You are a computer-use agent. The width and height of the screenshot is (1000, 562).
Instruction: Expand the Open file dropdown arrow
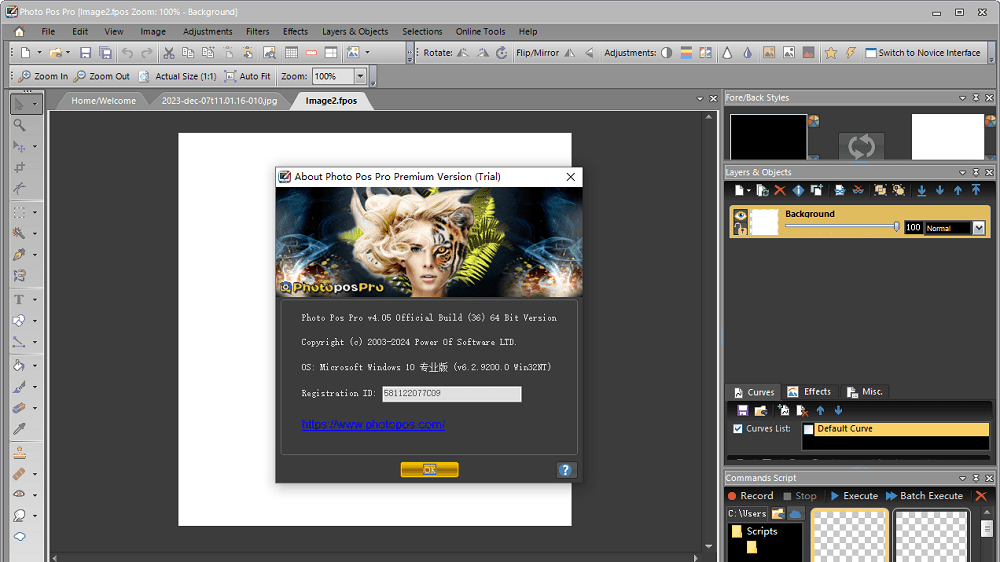[67, 53]
